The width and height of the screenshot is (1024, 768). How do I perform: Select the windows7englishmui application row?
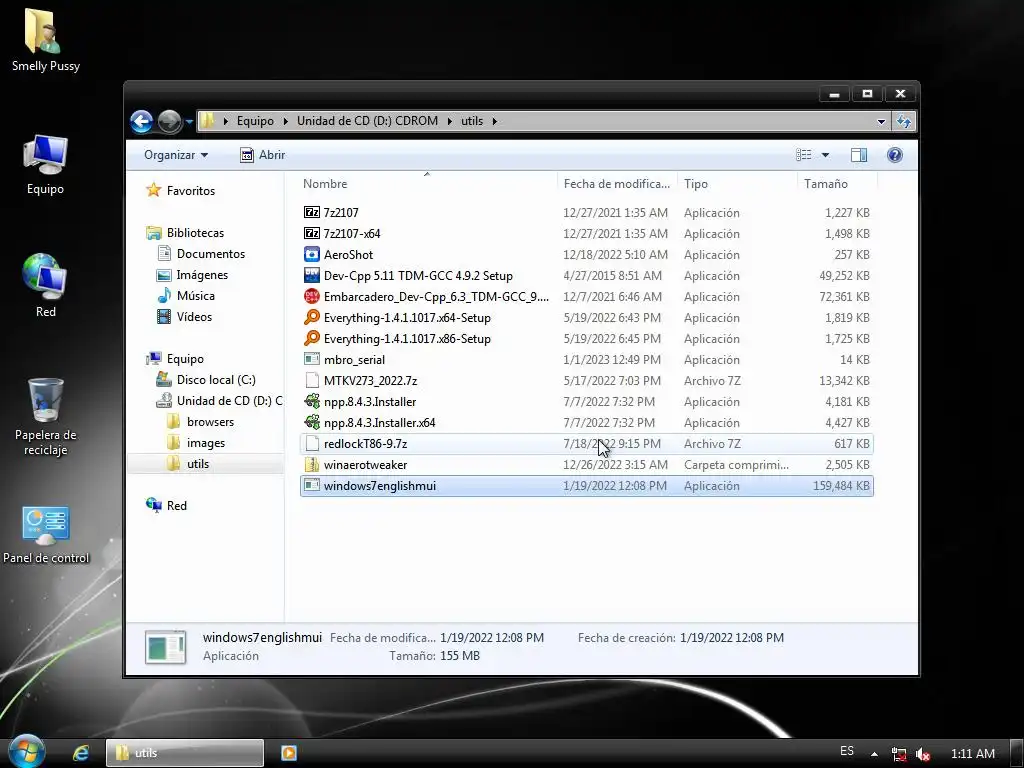[586, 486]
